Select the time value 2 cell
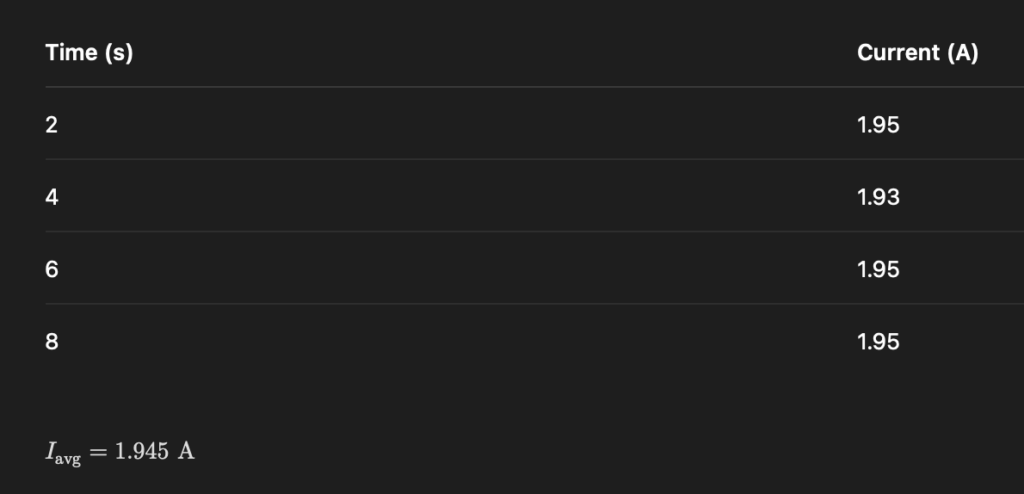The height and width of the screenshot is (494, 1024). pos(51,125)
